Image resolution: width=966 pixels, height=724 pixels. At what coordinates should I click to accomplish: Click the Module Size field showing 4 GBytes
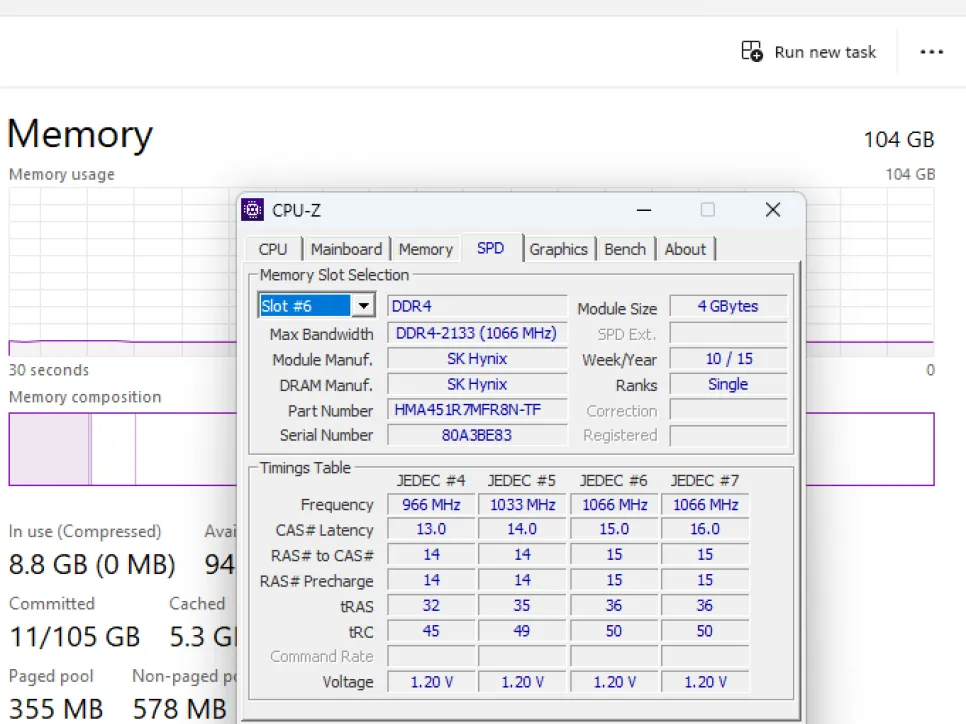(x=728, y=306)
